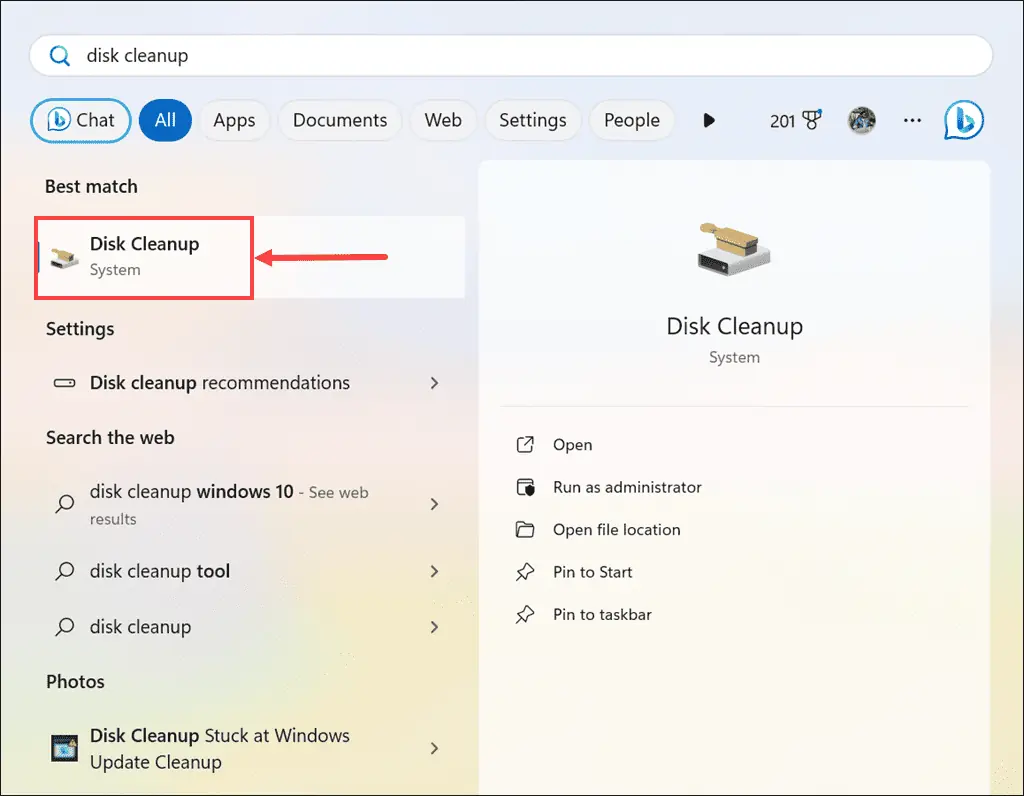Viewport: 1024px width, 796px height.
Task: Click the search text field containing disk cleanup
Action: [x=511, y=56]
